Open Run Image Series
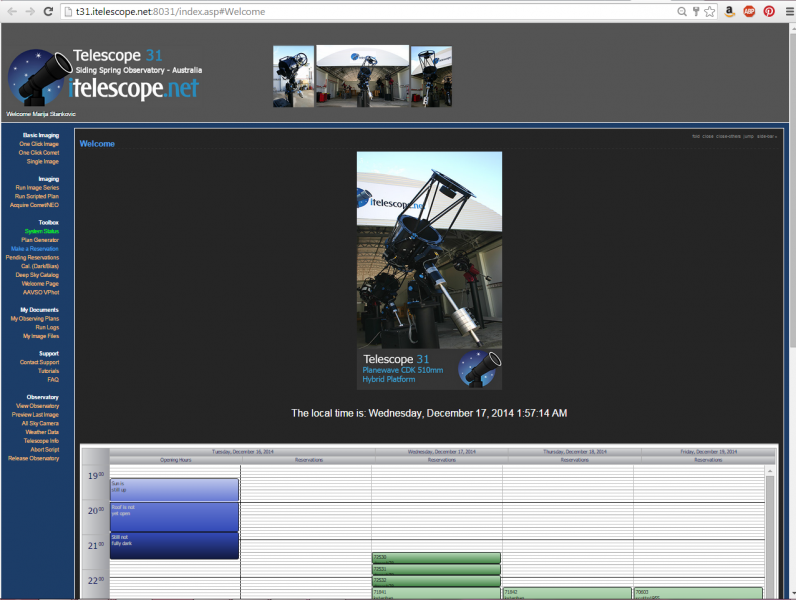Screen dimensions: 796x600 pos(37,188)
